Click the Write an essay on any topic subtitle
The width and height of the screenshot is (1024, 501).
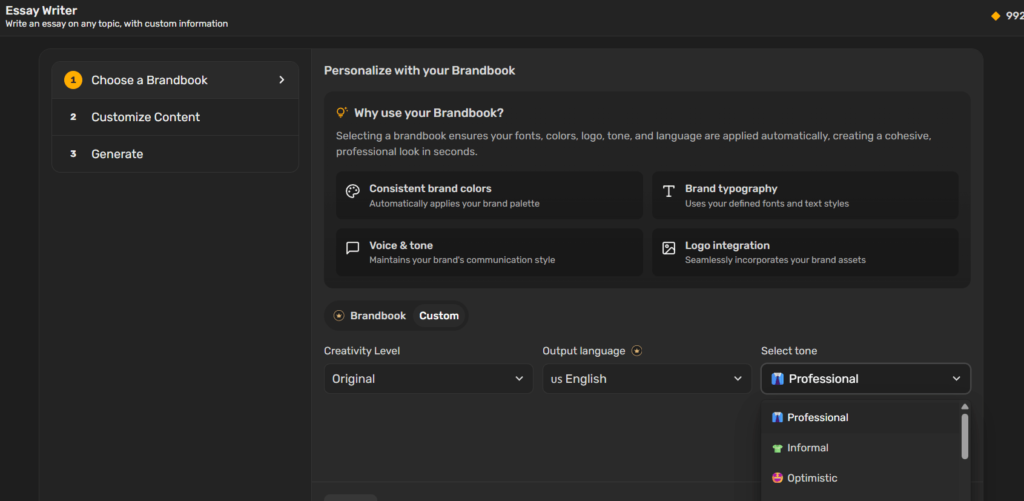click(117, 24)
